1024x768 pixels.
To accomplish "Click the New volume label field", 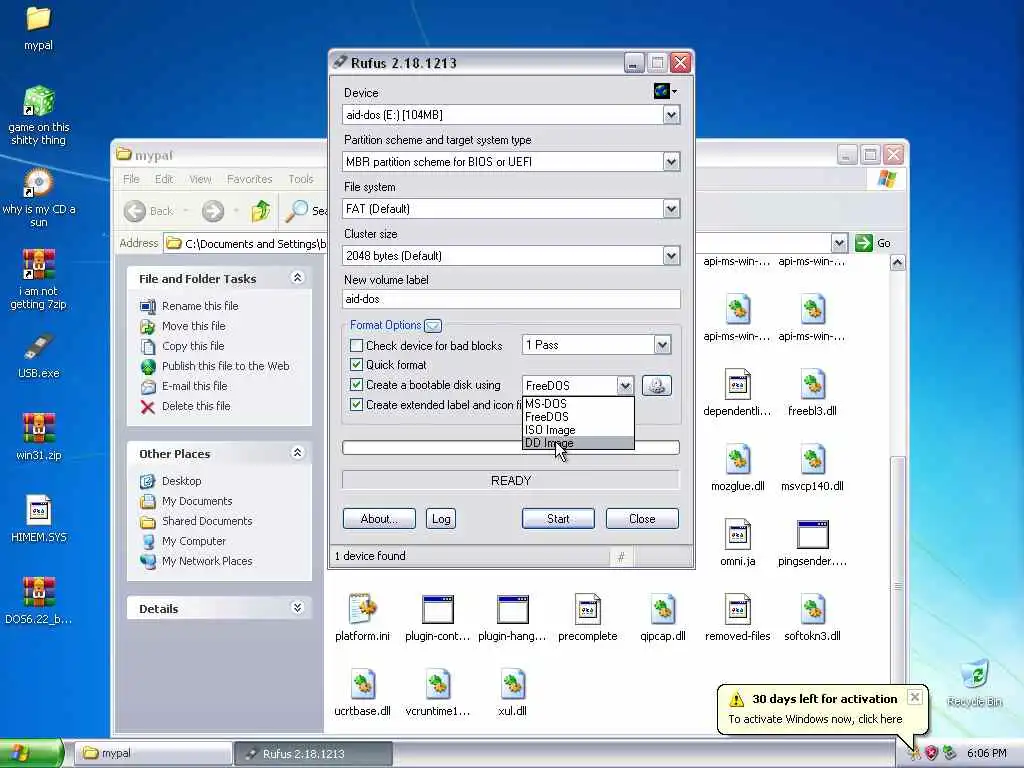I will click(x=511, y=299).
